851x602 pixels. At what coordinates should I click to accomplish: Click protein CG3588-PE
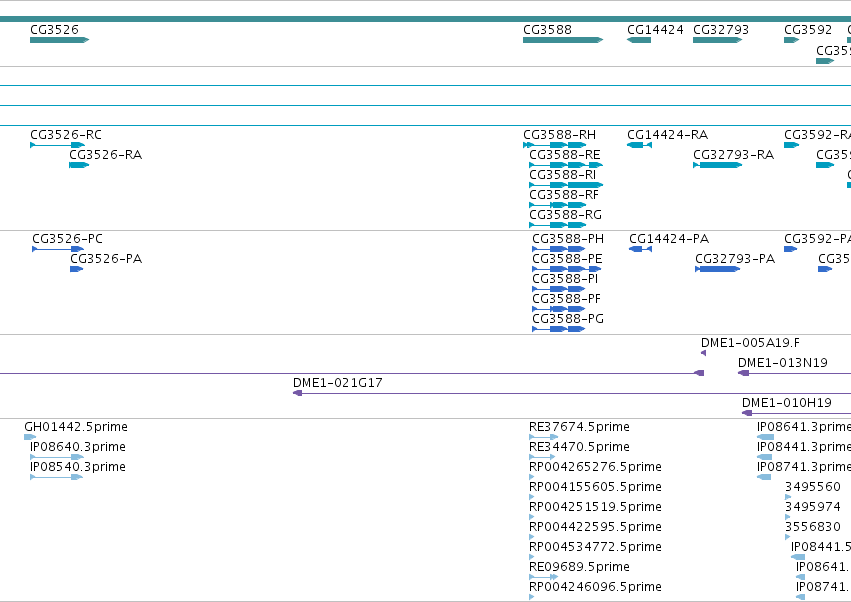(x=567, y=269)
